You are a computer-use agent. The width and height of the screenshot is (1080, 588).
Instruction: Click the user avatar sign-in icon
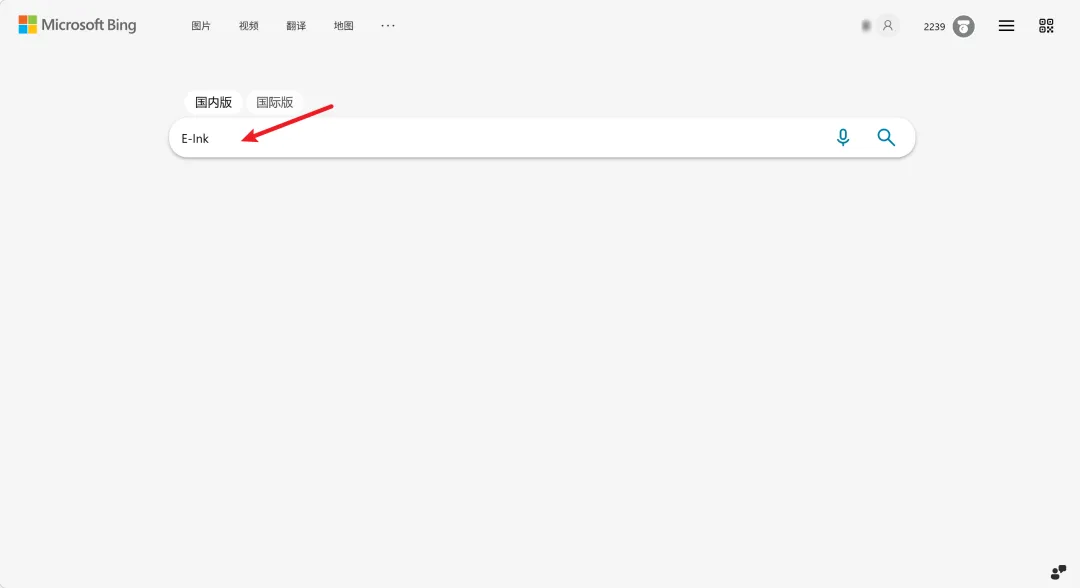click(888, 26)
